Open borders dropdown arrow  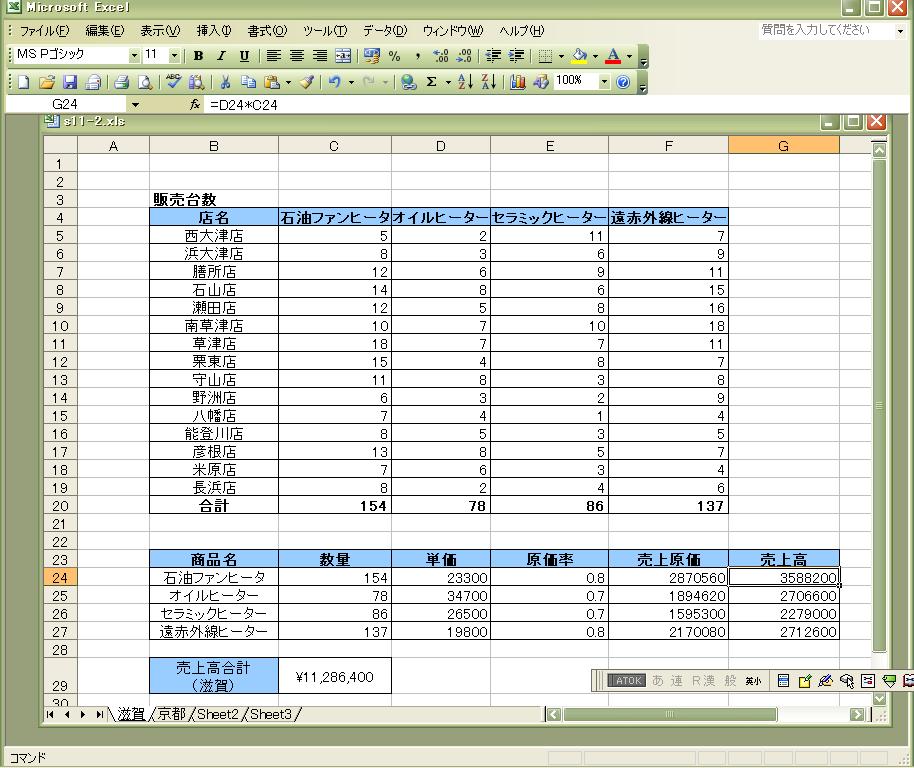[x=561, y=57]
